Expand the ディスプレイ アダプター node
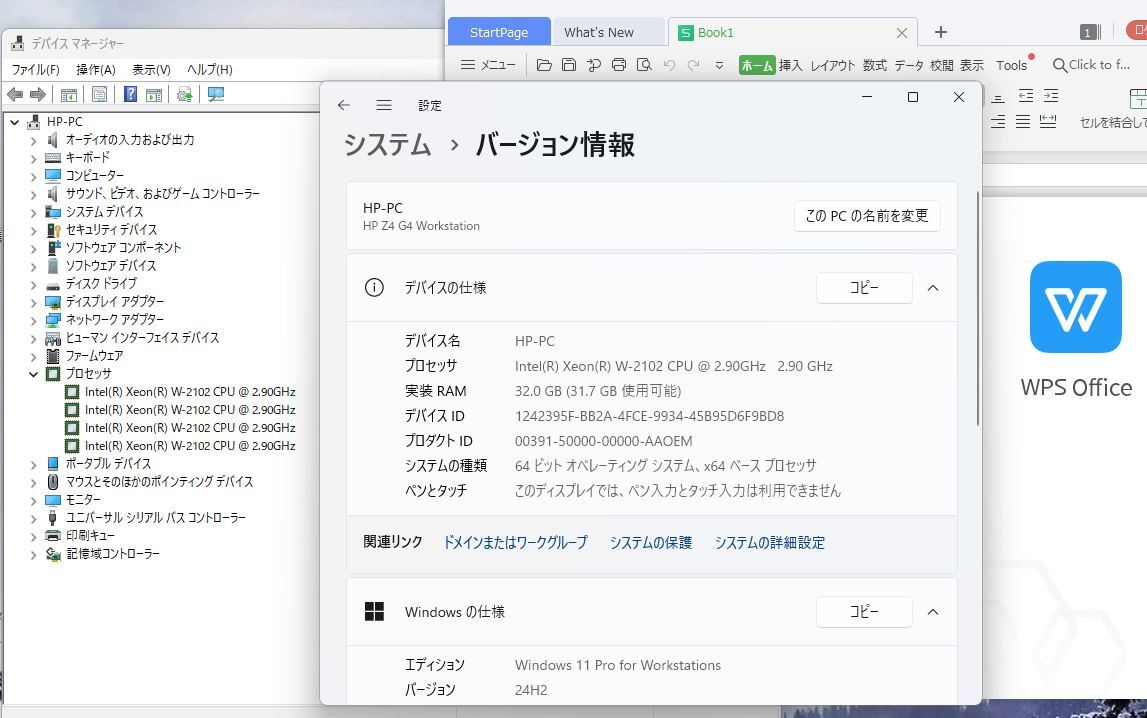Viewport: 1147px width, 718px height. click(33, 302)
